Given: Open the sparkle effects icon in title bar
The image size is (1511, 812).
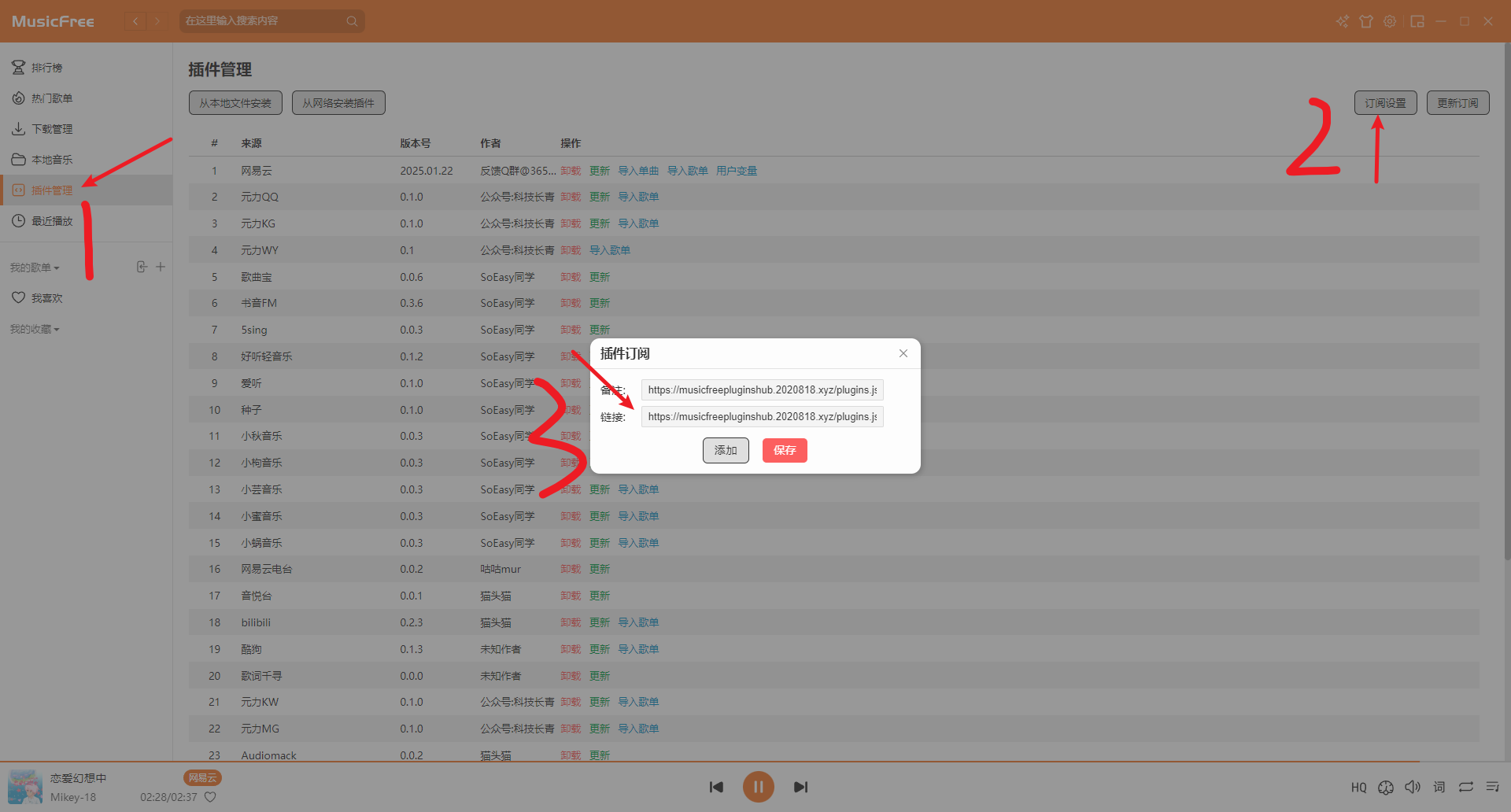Looking at the screenshot, I should (x=1343, y=21).
